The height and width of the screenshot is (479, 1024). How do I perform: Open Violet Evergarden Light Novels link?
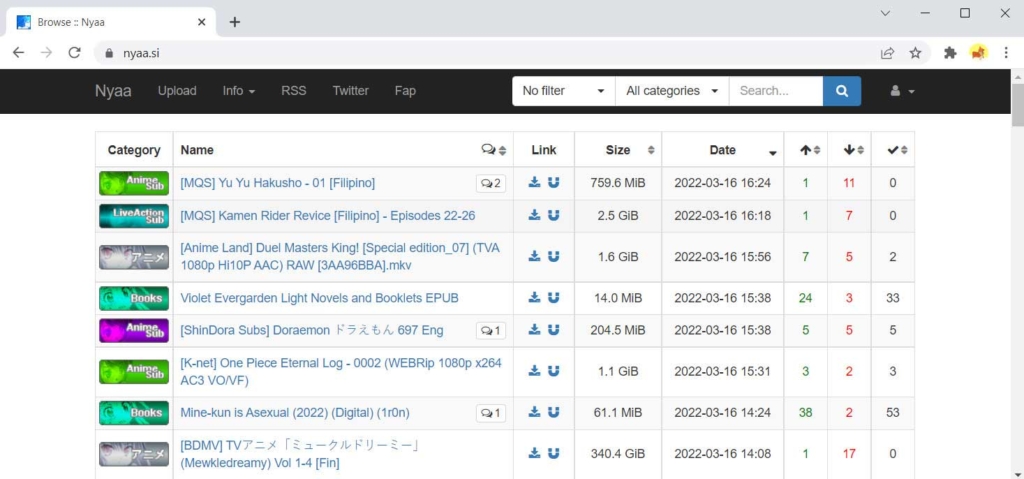pyautogui.click(x=319, y=298)
